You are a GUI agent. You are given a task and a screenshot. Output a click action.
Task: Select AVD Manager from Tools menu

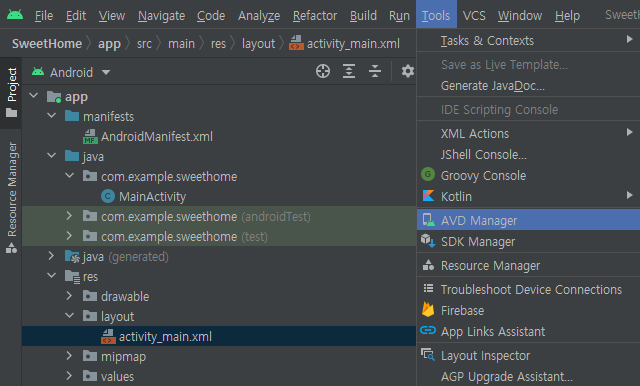[x=529, y=220]
